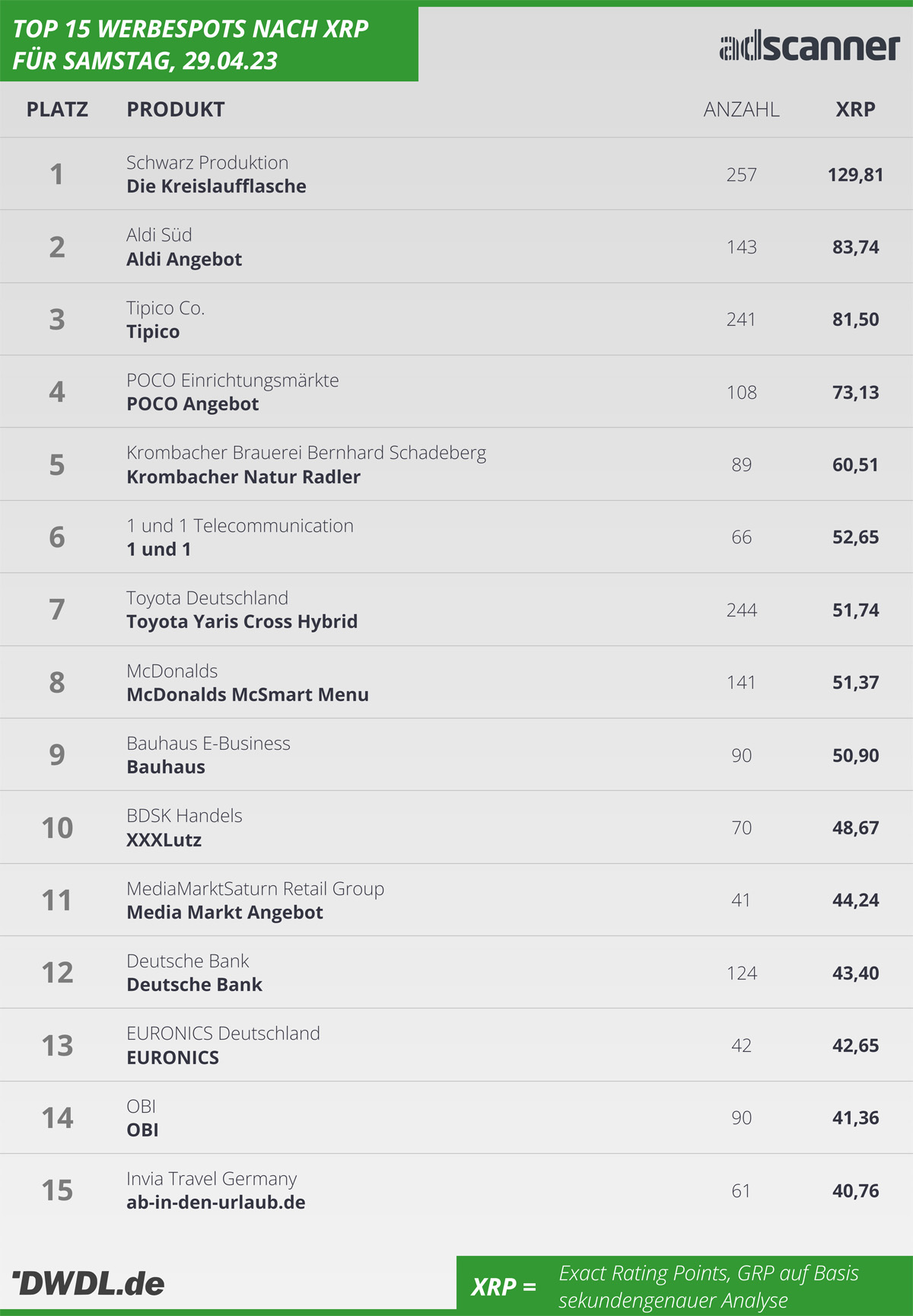Select Media Markt Angebot entry

[x=224, y=913]
